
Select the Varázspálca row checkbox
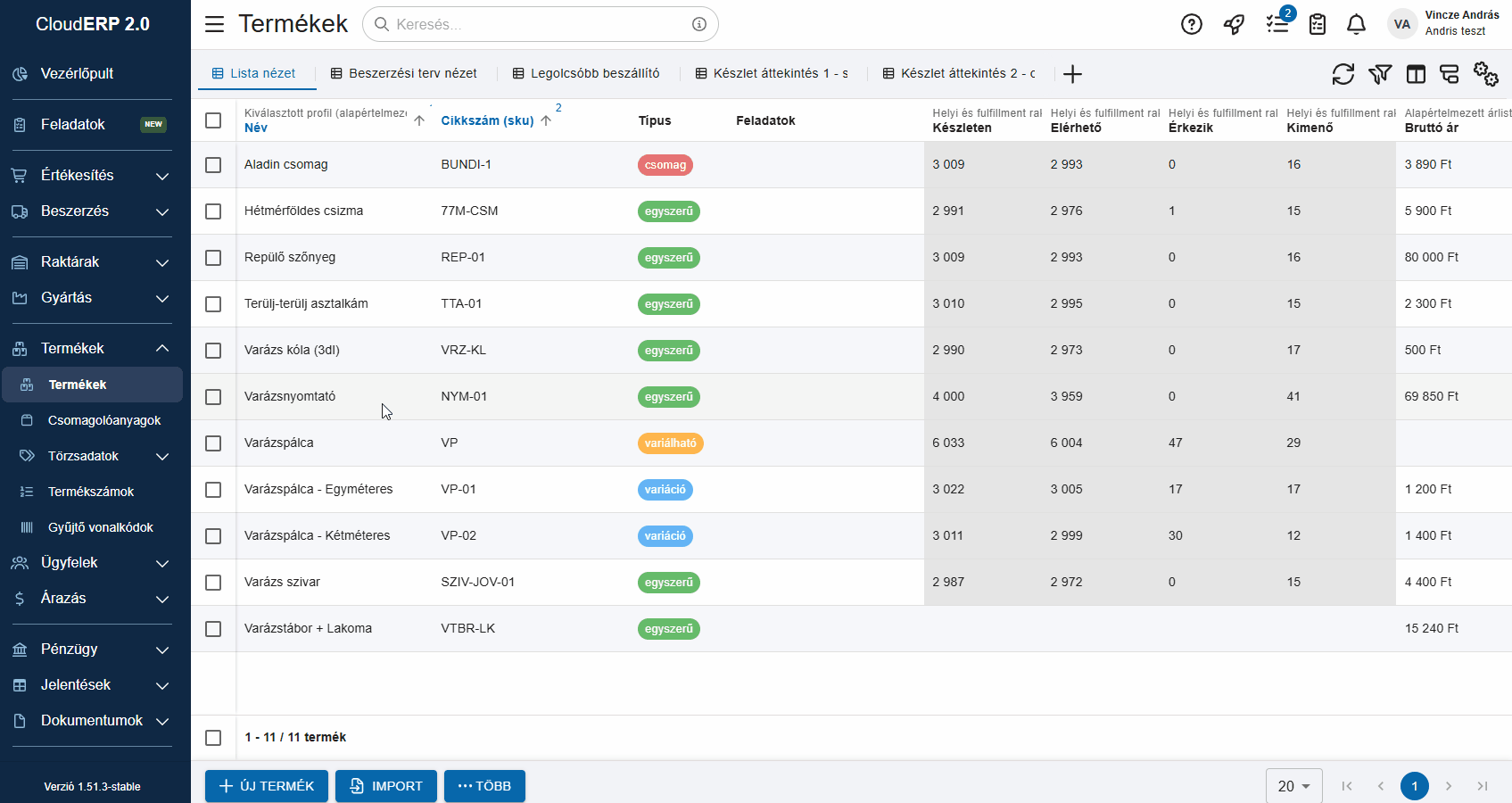213,443
